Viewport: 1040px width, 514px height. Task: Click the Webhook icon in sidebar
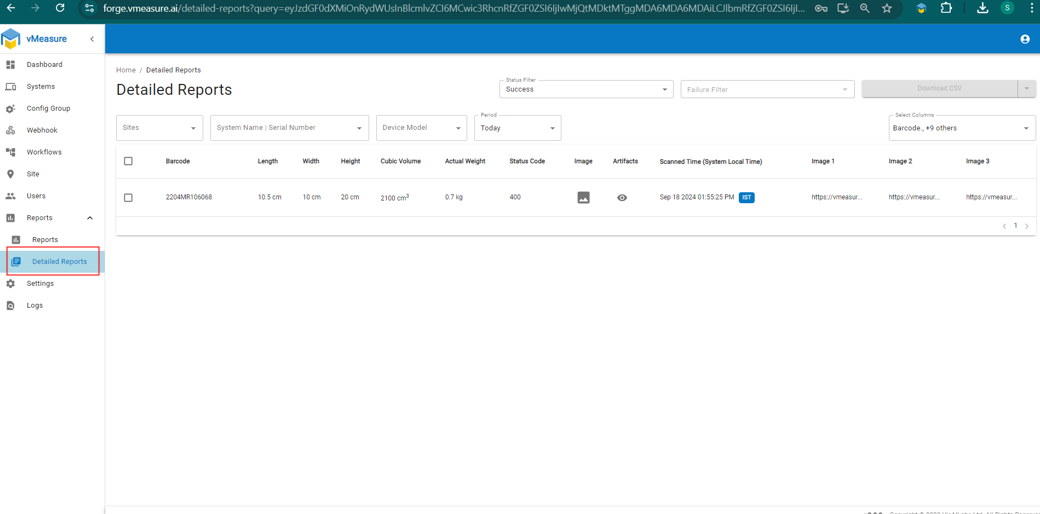[x=11, y=130]
